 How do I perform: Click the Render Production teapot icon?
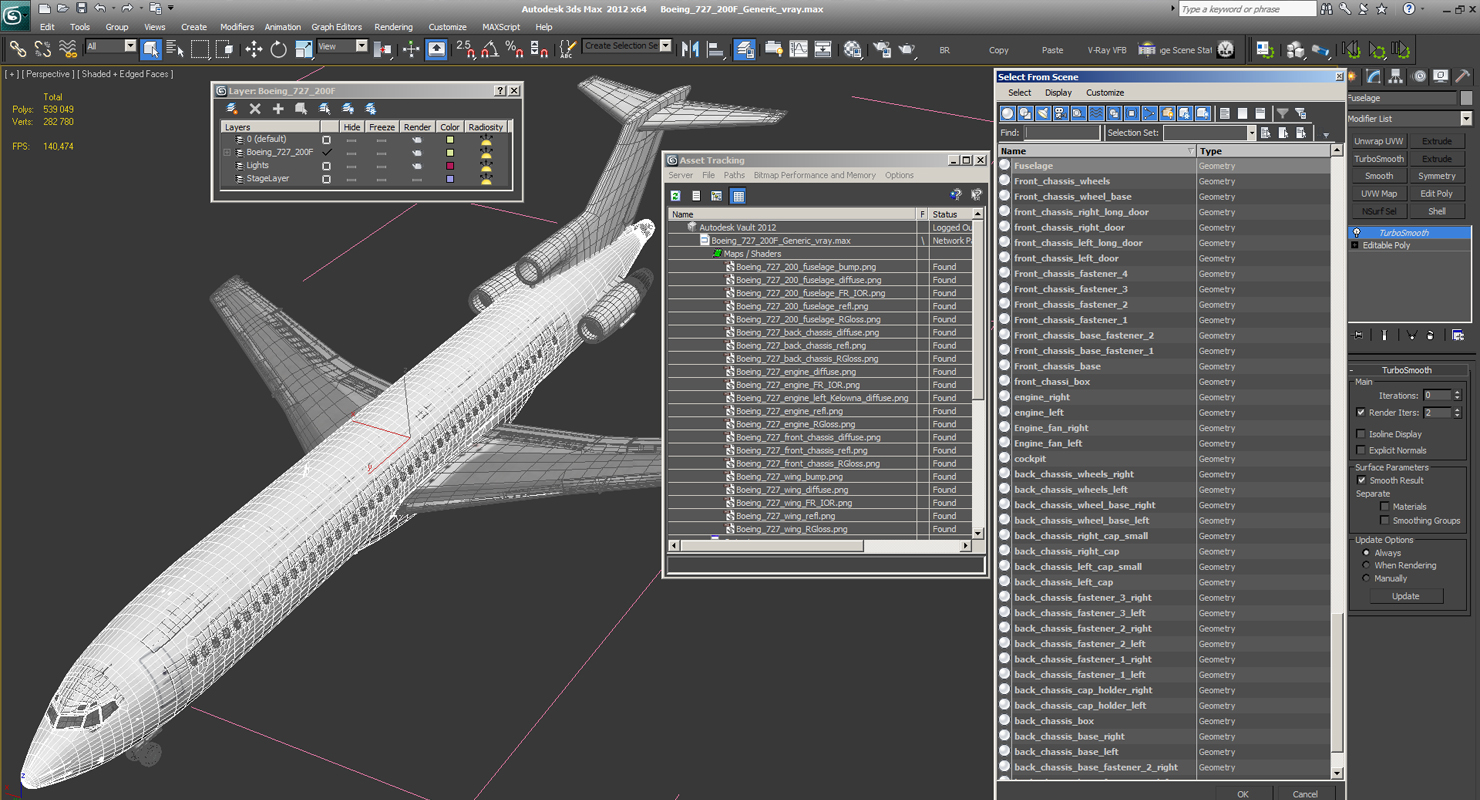(x=906, y=49)
